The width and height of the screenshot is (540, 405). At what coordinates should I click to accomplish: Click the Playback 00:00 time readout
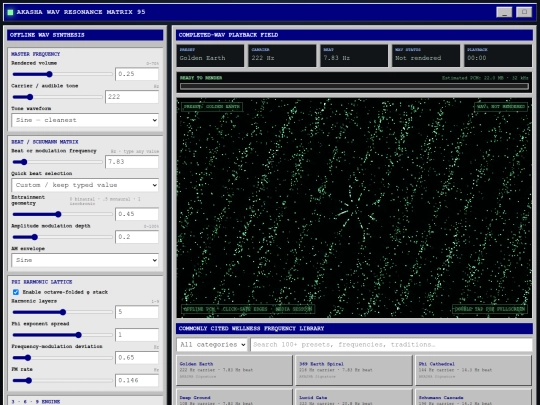pos(498,55)
